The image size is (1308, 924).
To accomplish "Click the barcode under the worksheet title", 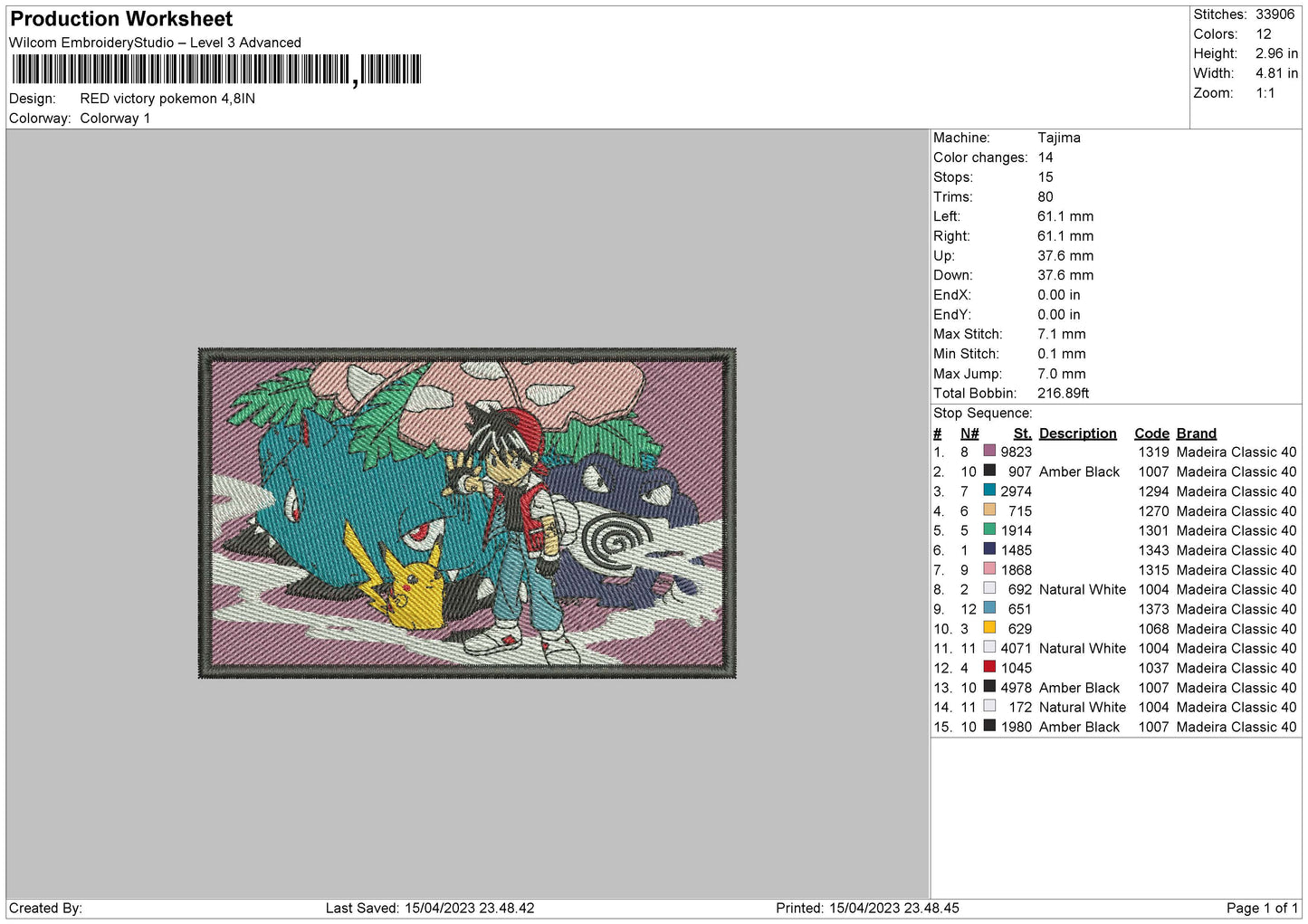I will coord(216,70).
